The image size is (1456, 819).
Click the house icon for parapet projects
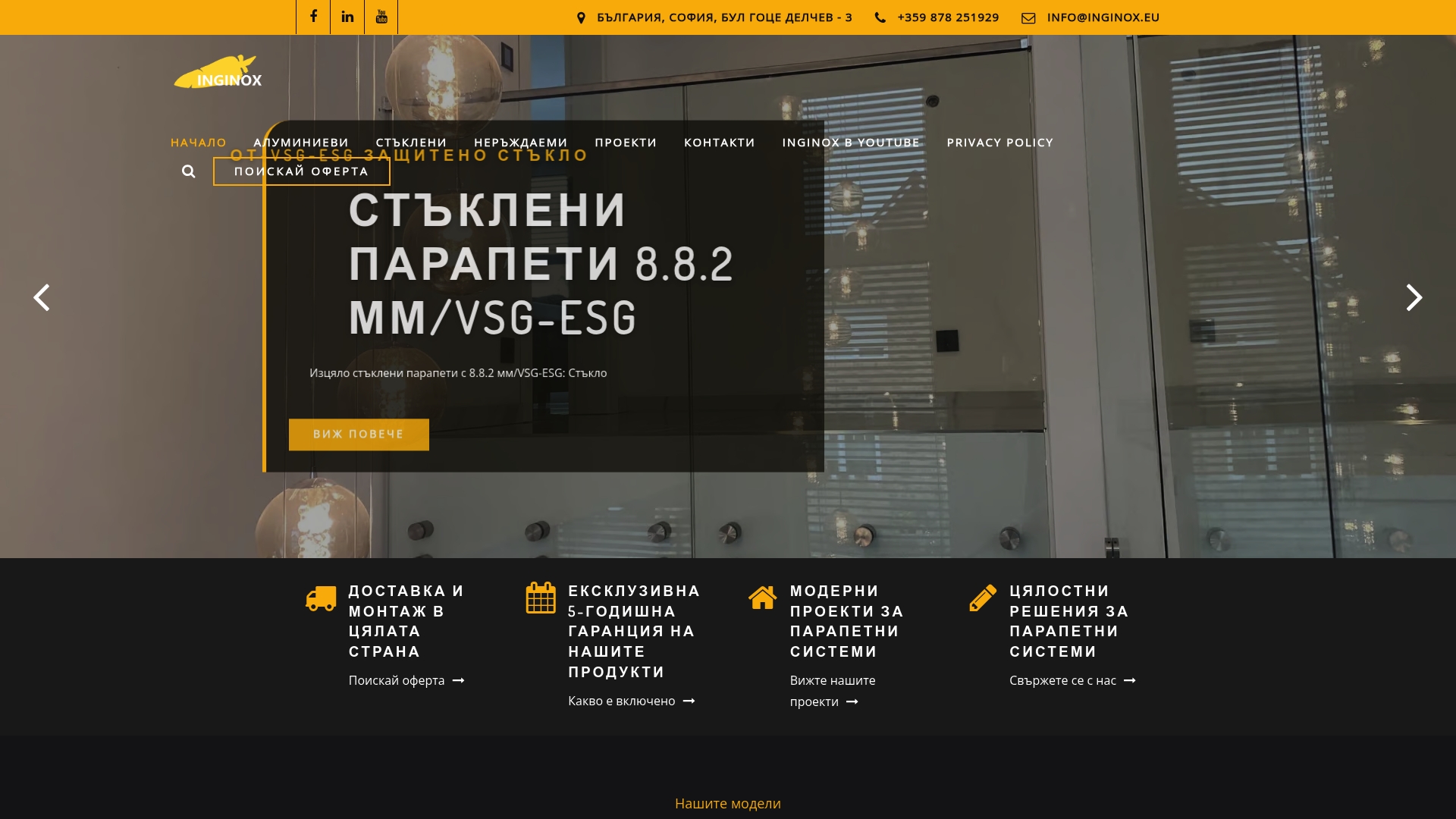point(762,598)
